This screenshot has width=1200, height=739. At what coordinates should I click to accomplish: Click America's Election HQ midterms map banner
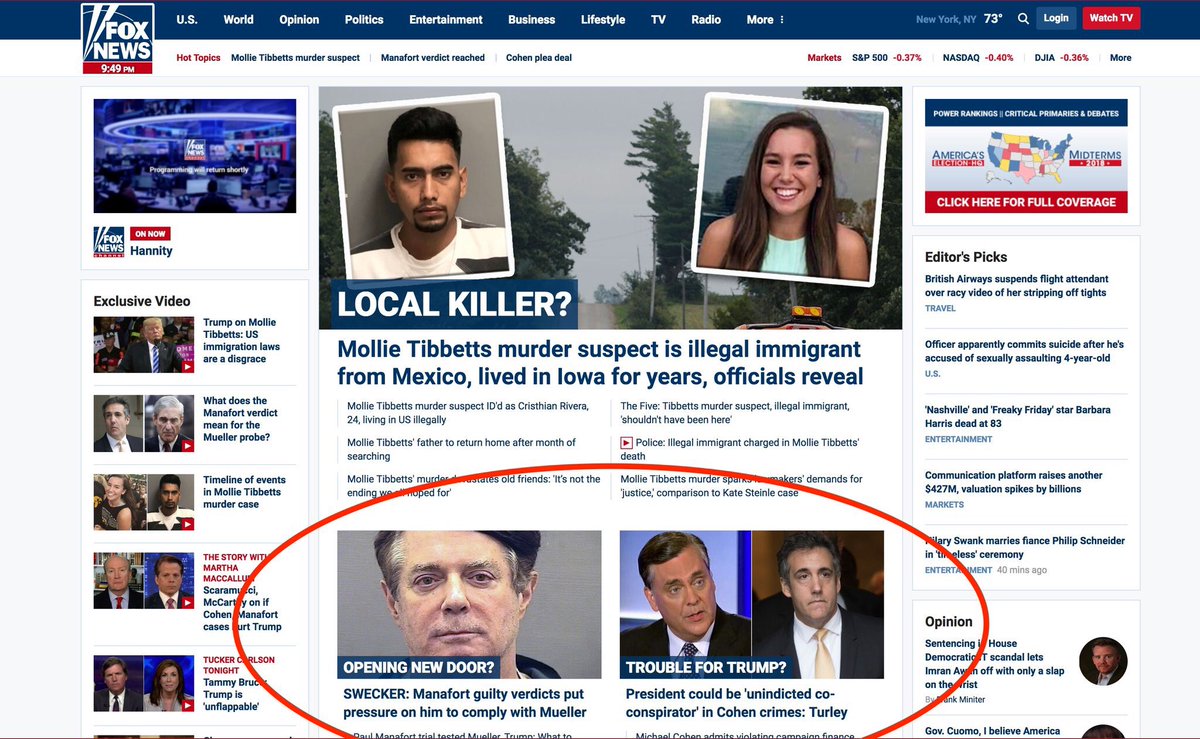pyautogui.click(x=1026, y=157)
